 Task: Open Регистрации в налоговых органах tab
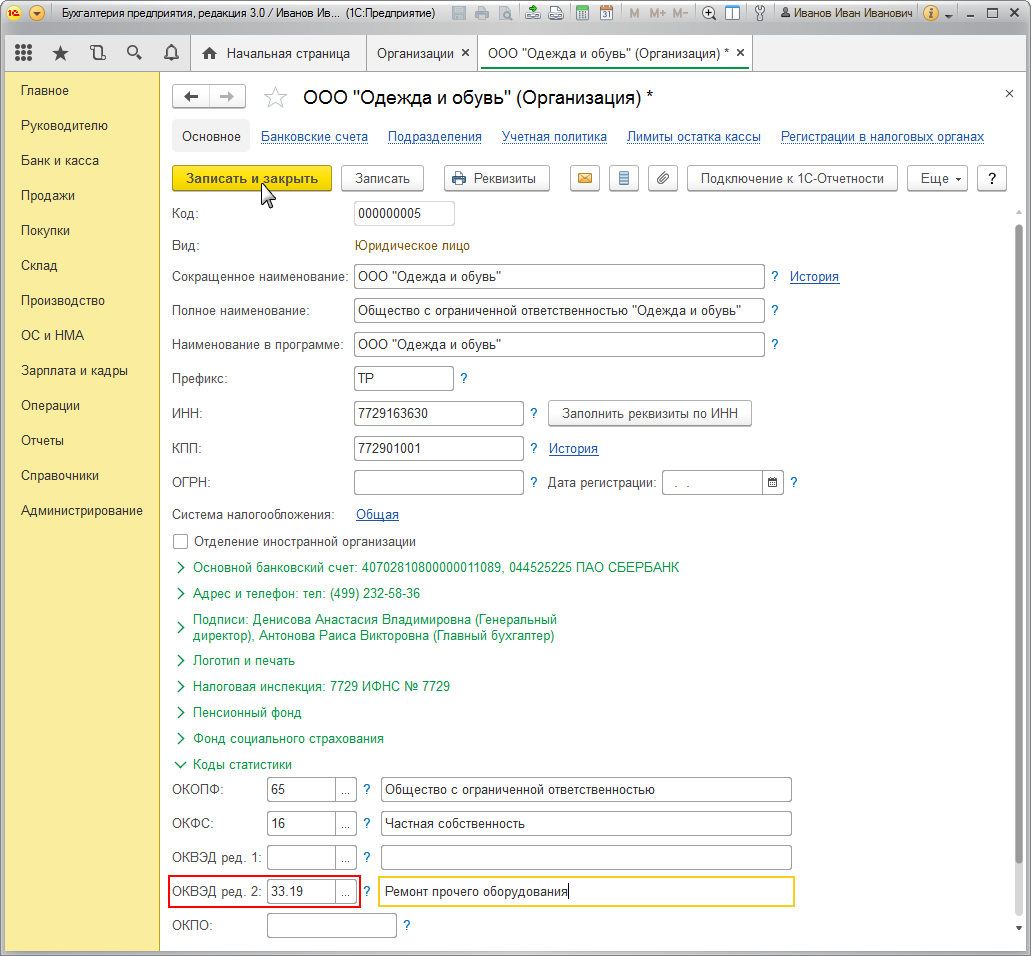882,137
